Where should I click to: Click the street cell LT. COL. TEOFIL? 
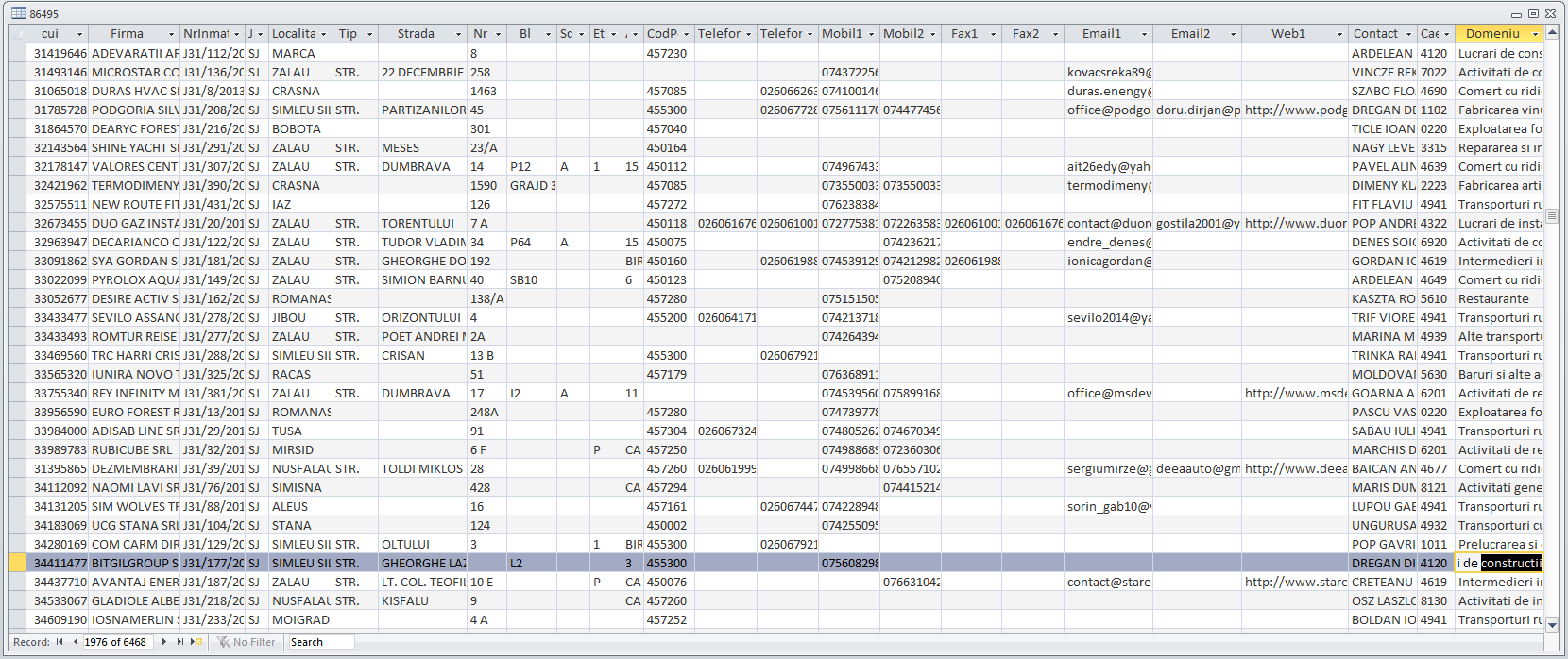point(423,583)
